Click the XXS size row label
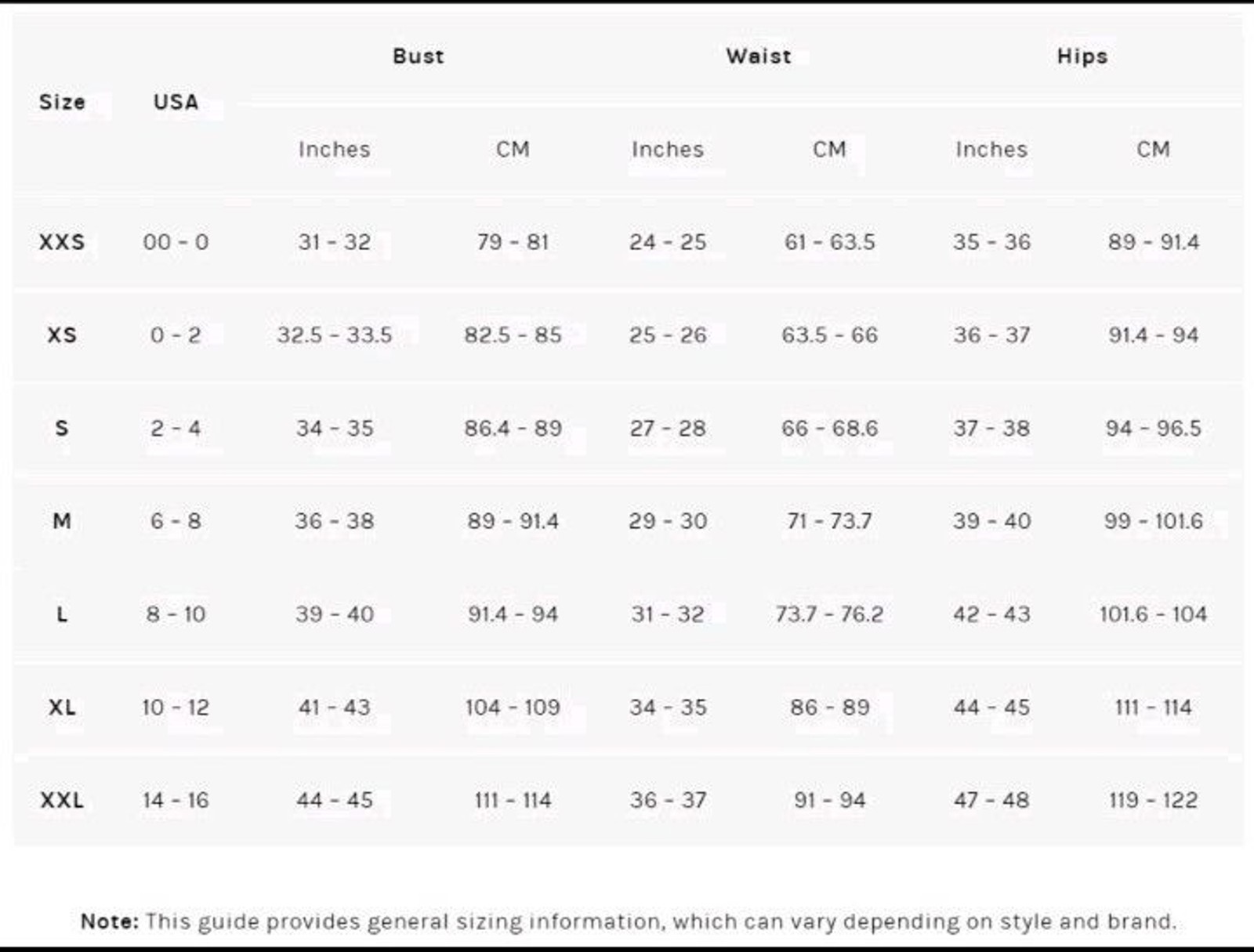Image resolution: width=1254 pixels, height=952 pixels. tap(62, 242)
